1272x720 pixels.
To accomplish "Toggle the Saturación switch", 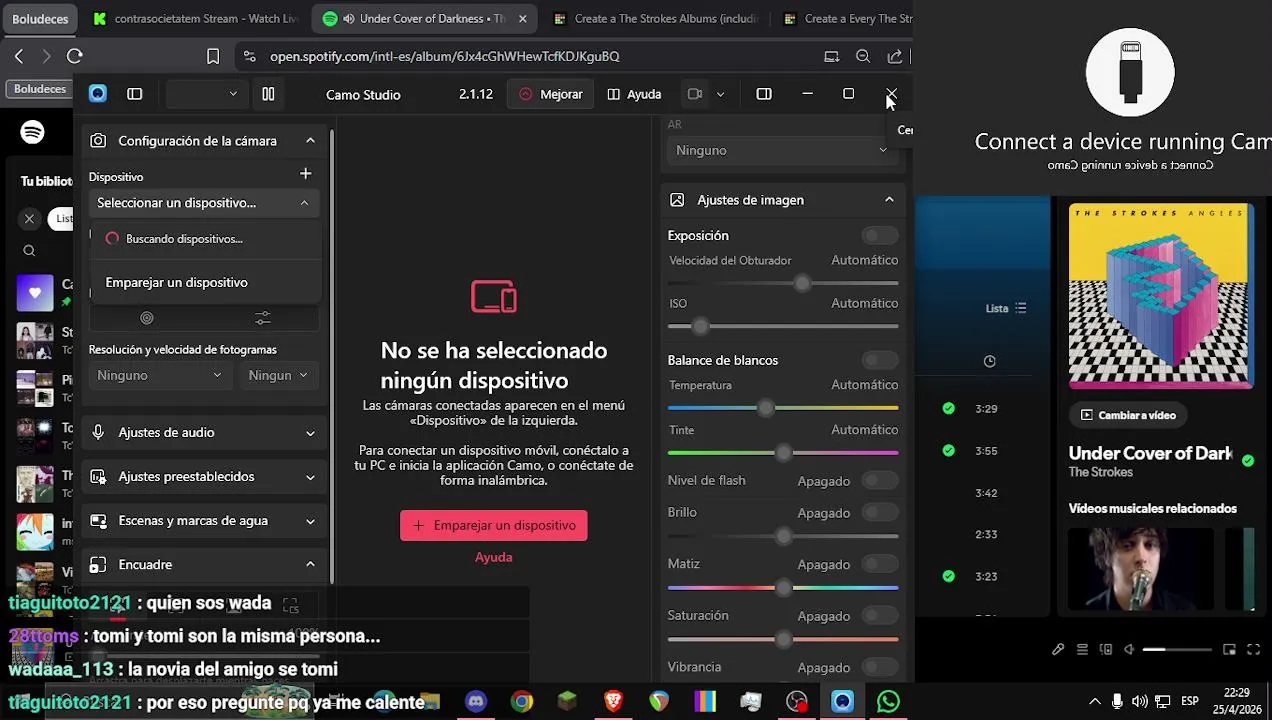I will point(880,616).
